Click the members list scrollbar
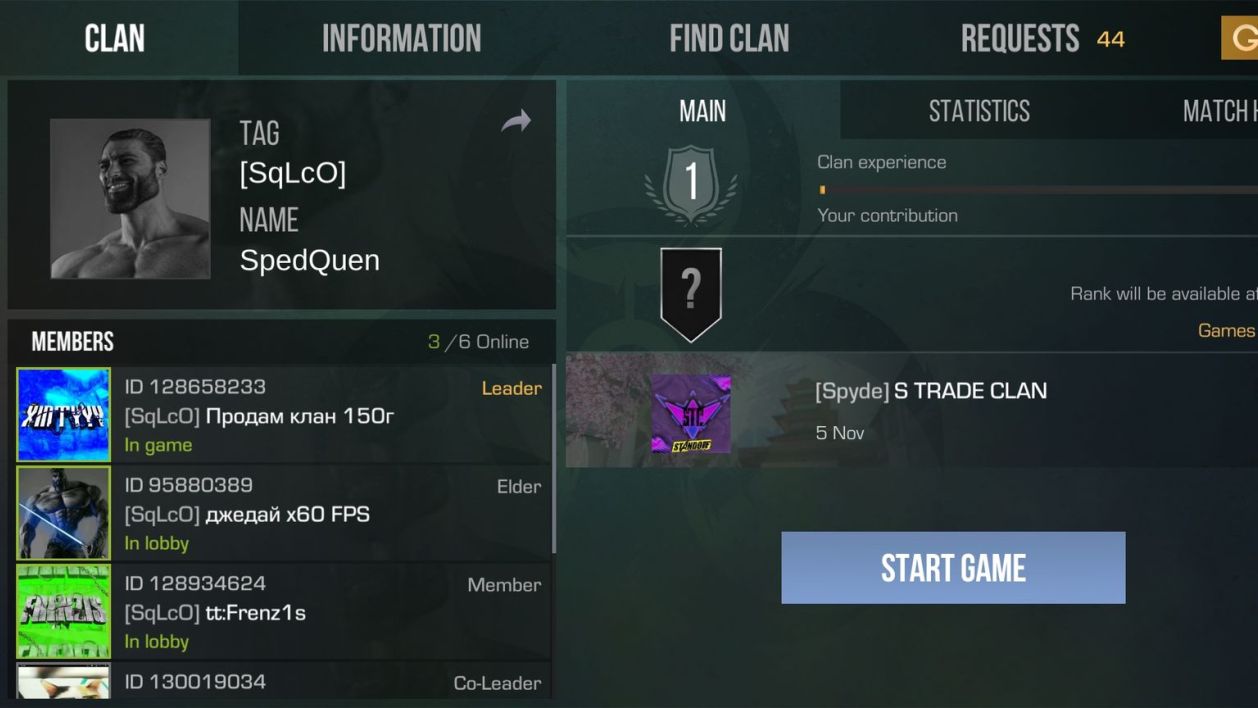 click(554, 460)
